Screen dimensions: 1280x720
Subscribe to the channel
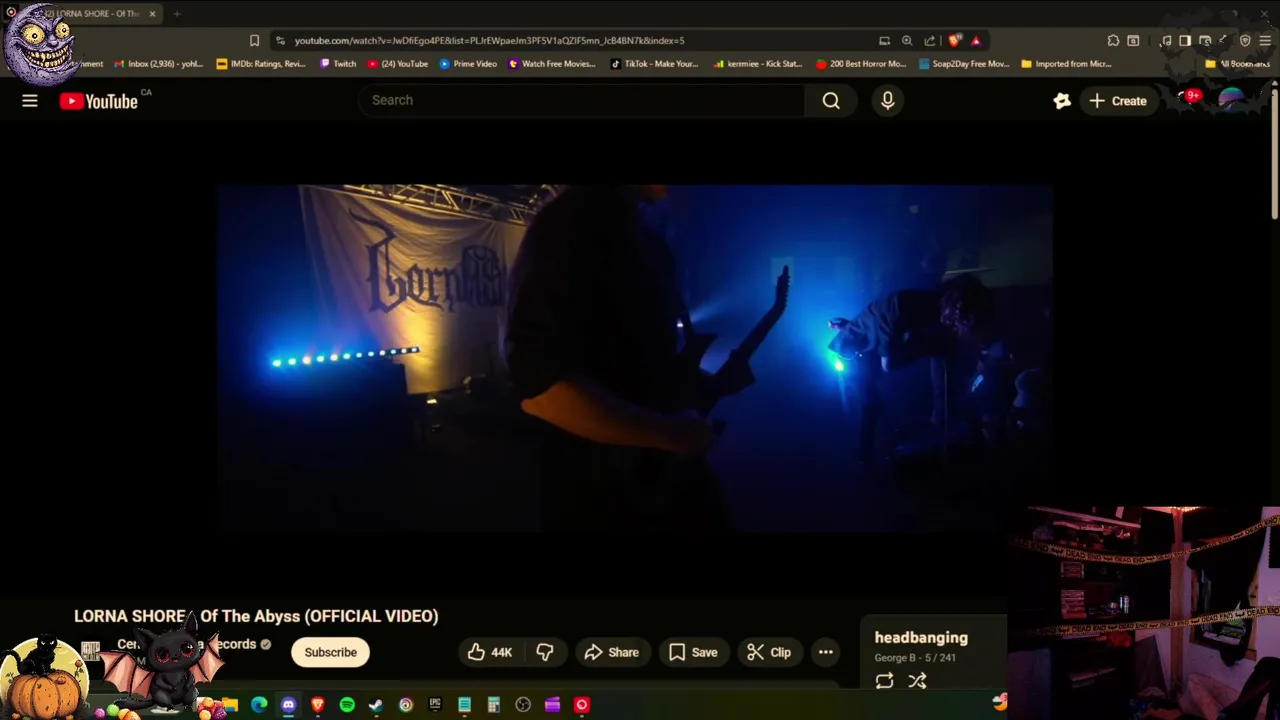(x=330, y=652)
